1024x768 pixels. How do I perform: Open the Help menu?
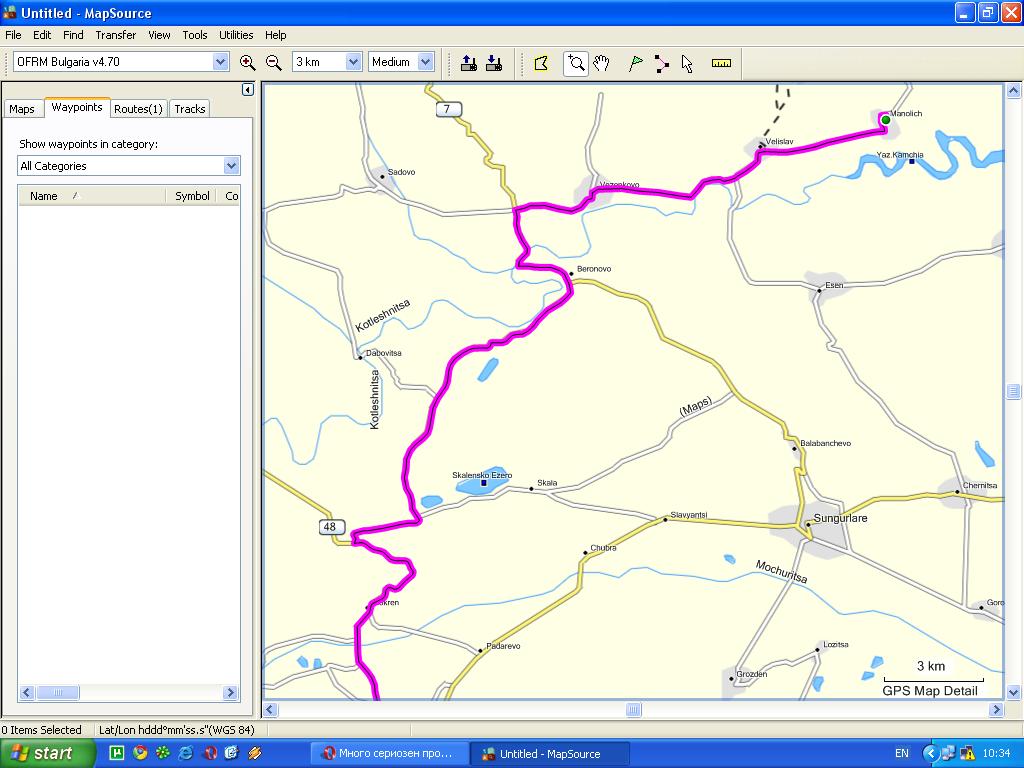click(275, 35)
